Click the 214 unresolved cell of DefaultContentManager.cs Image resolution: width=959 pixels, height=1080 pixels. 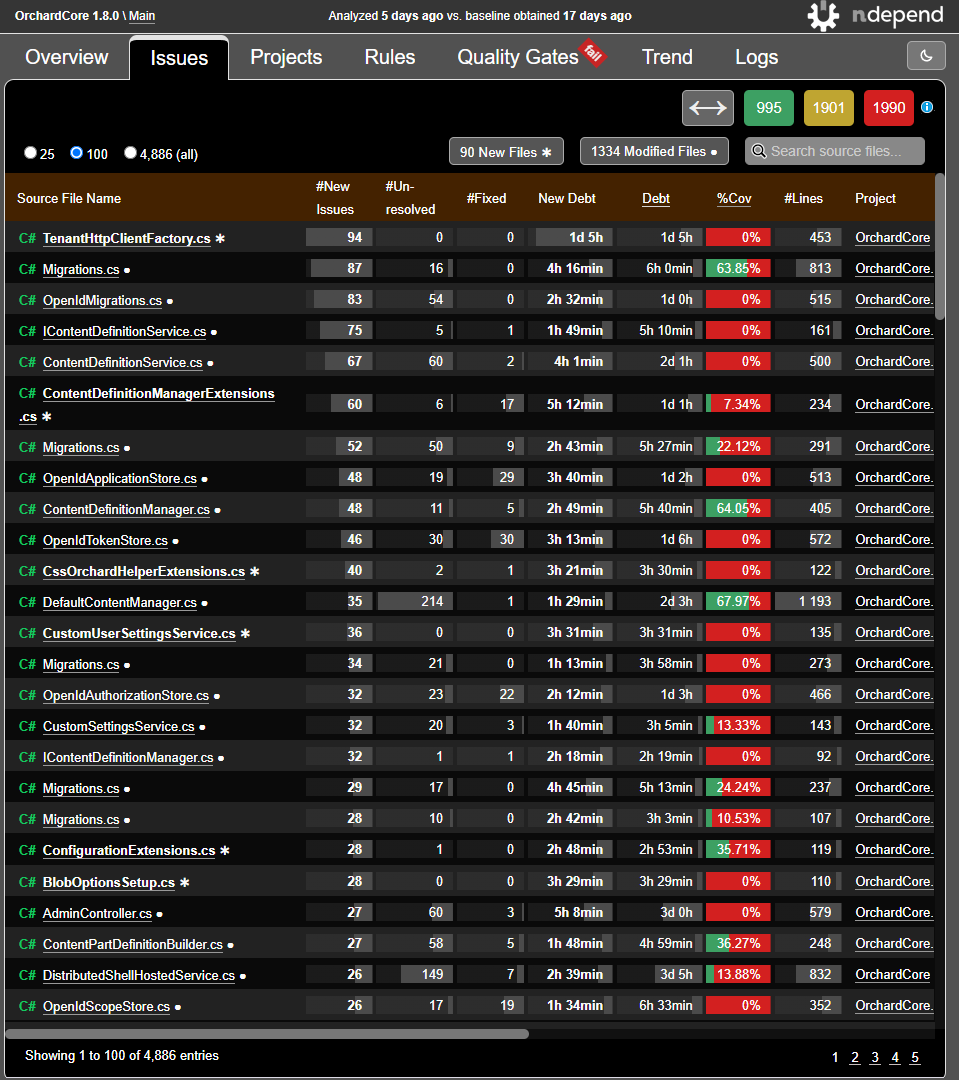tap(415, 601)
